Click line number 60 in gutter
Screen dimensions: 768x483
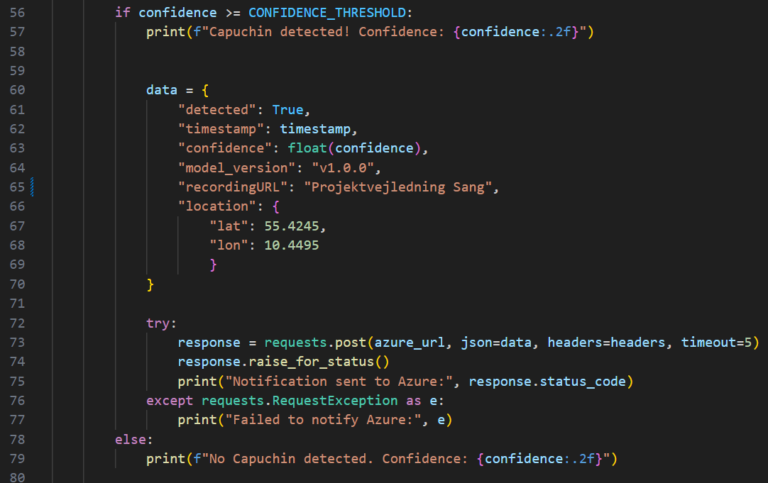17,90
